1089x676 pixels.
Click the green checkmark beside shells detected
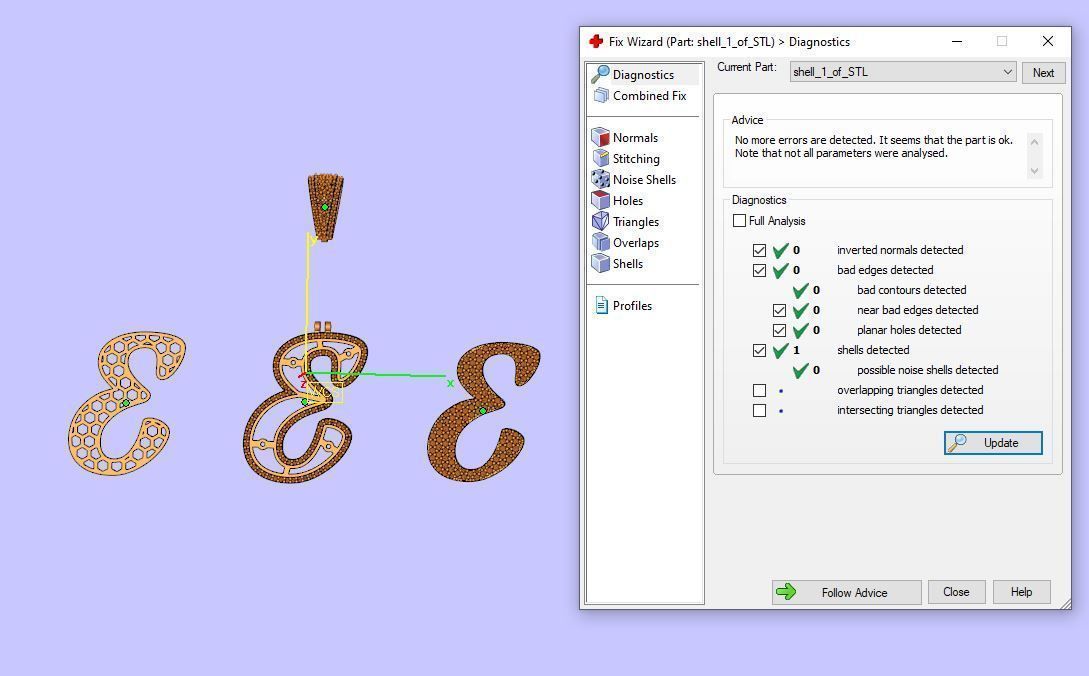(781, 350)
